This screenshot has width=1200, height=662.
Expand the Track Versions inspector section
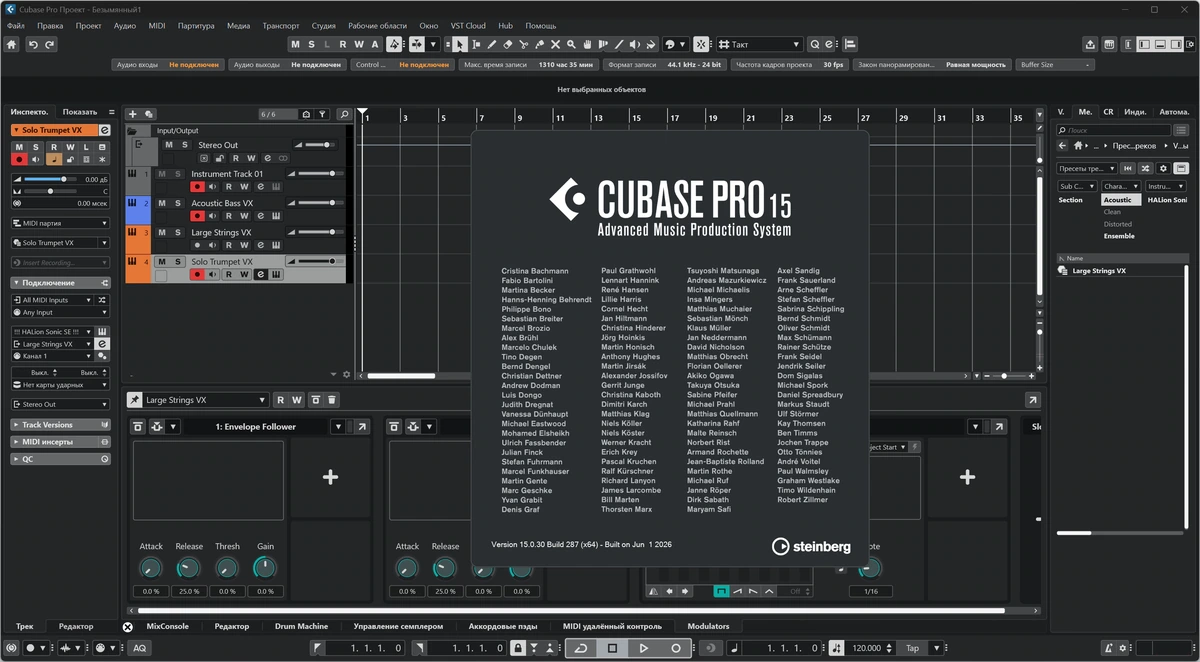point(60,425)
